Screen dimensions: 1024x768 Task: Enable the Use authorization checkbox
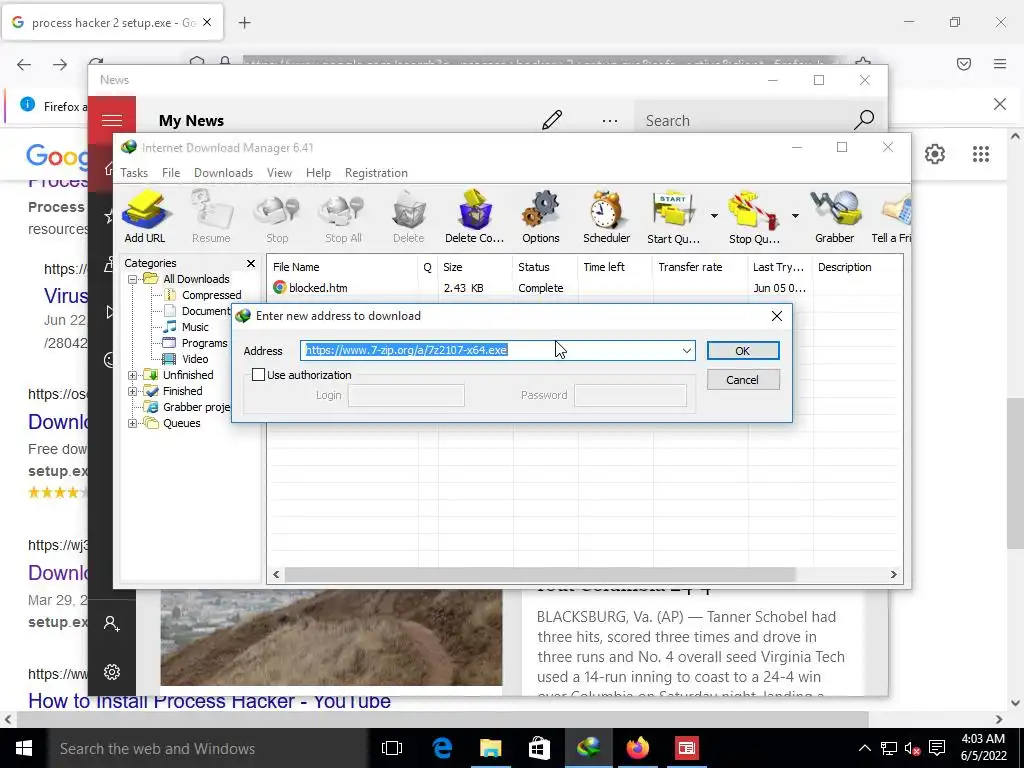pyautogui.click(x=259, y=375)
